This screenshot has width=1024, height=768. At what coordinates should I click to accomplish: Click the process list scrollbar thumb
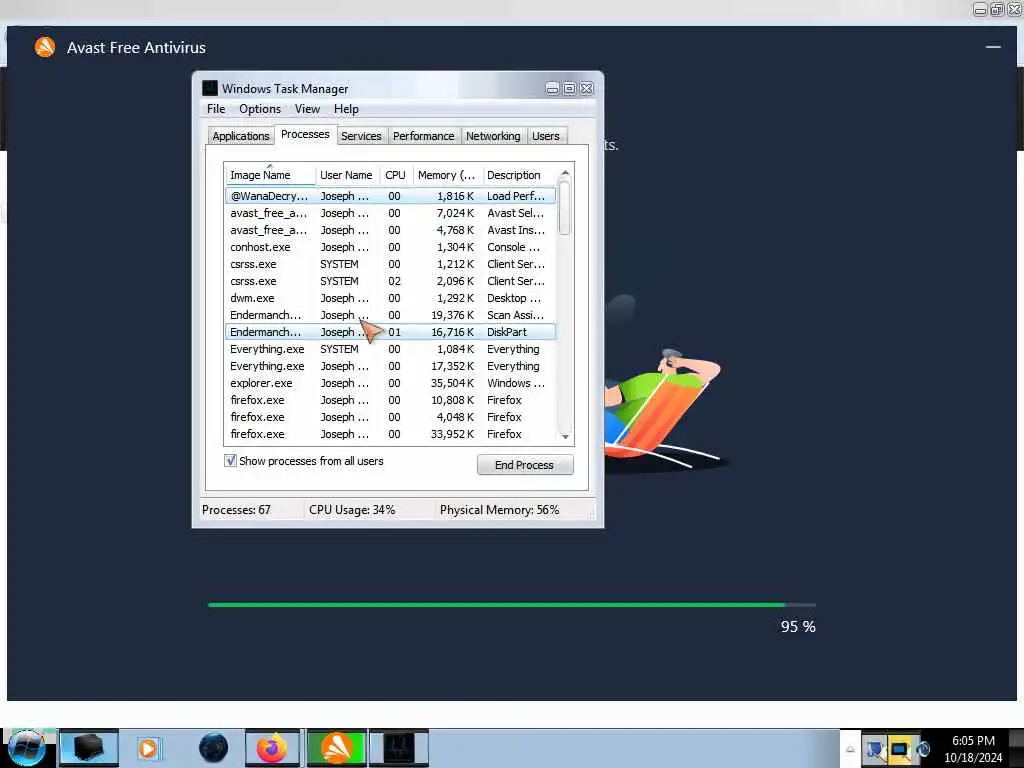tap(565, 208)
